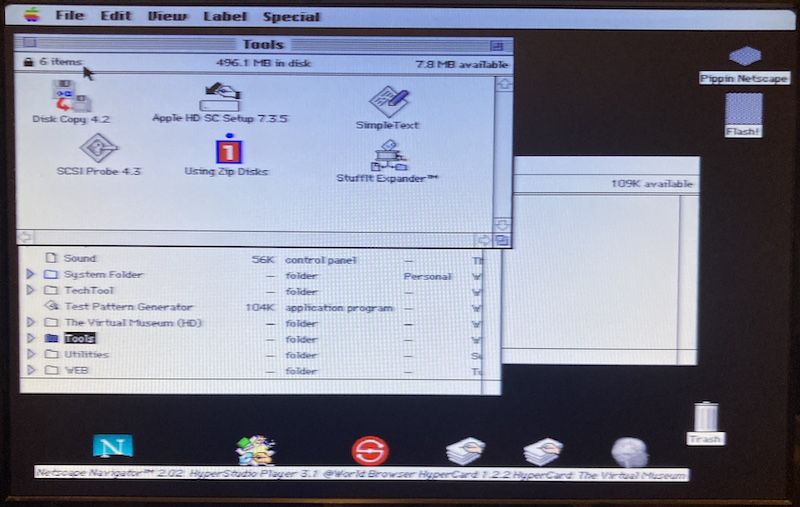Expand The Virtual Museum (HD) disclosure triangle

(x=31, y=322)
